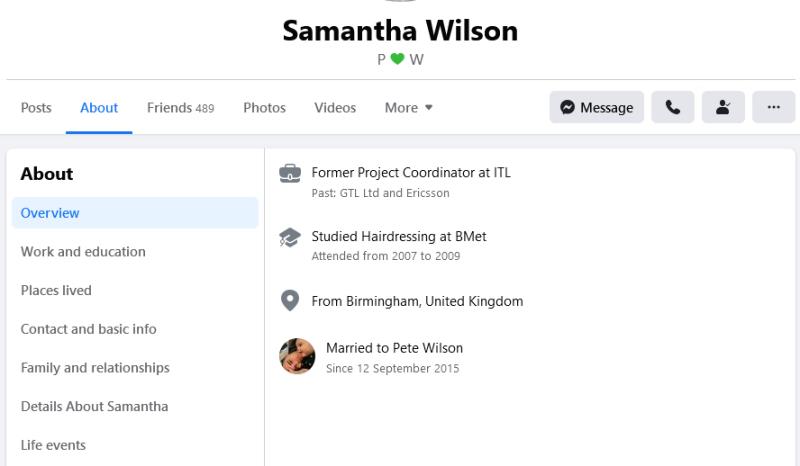
Task: Expand the More tab dropdown
Action: [x=408, y=108]
